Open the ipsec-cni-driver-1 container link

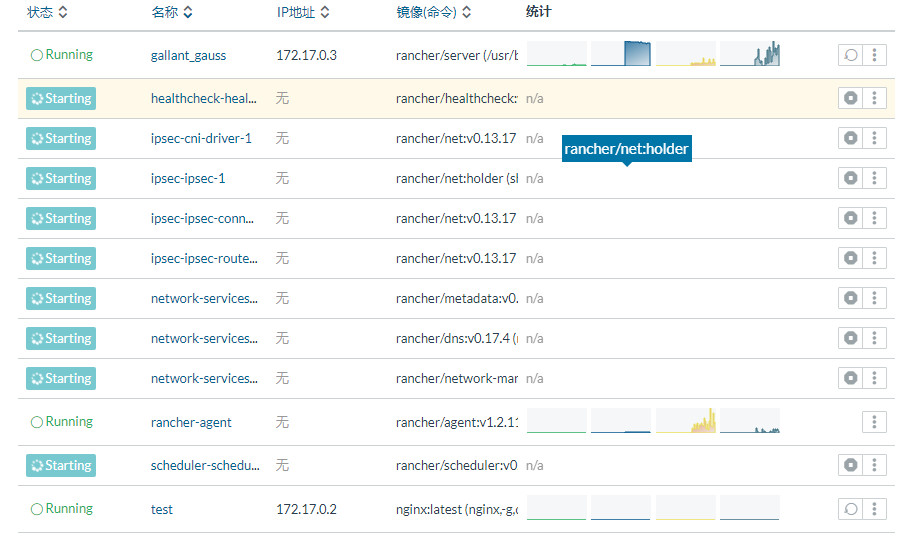(201, 139)
